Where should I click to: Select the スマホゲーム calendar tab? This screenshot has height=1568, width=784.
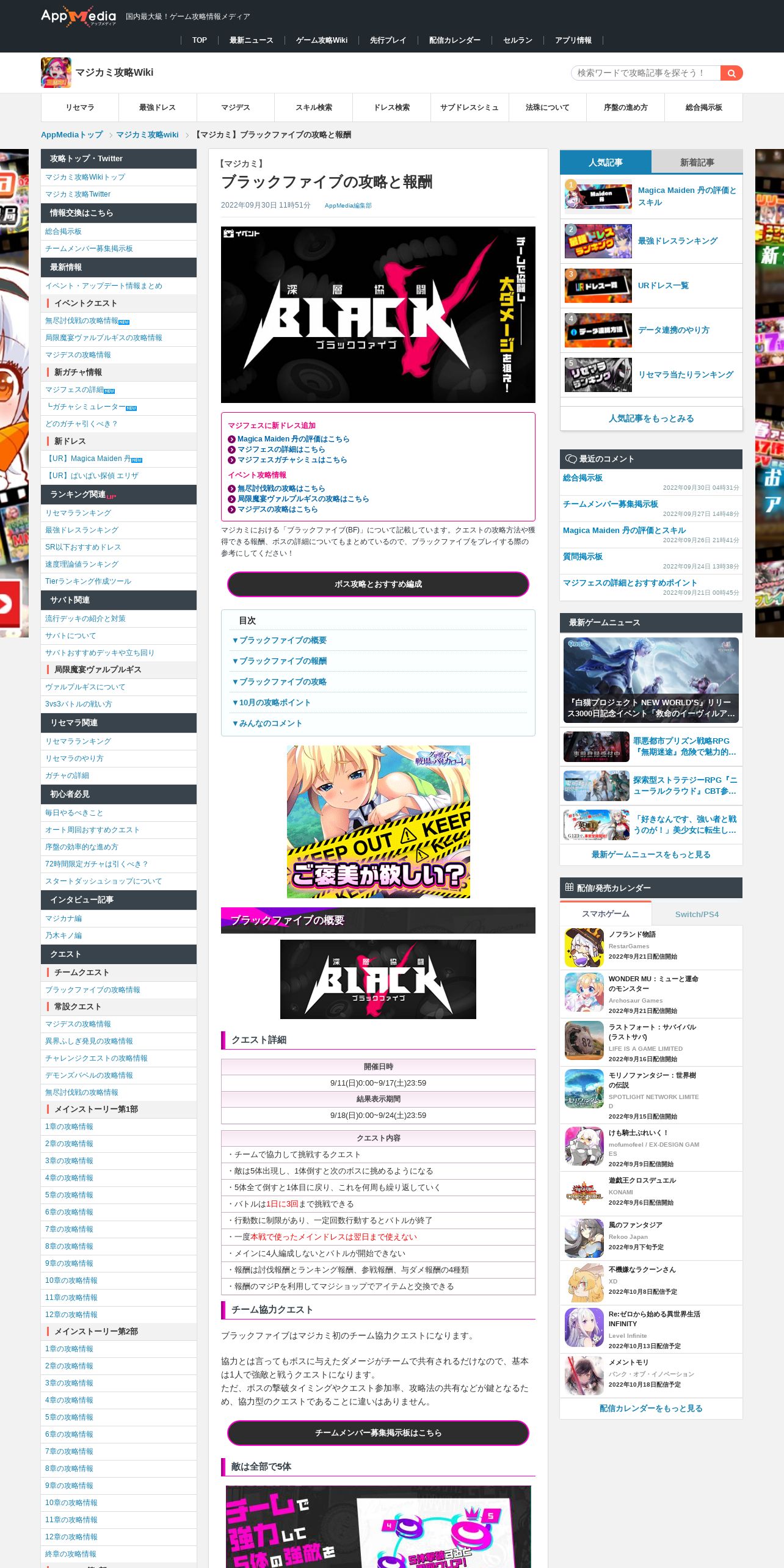(605, 914)
